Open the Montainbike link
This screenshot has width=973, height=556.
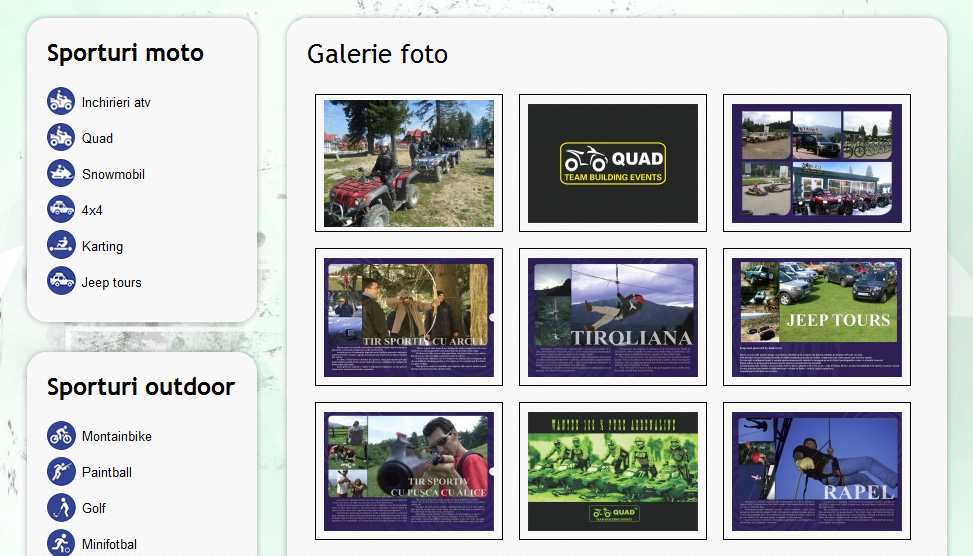[x=117, y=436]
